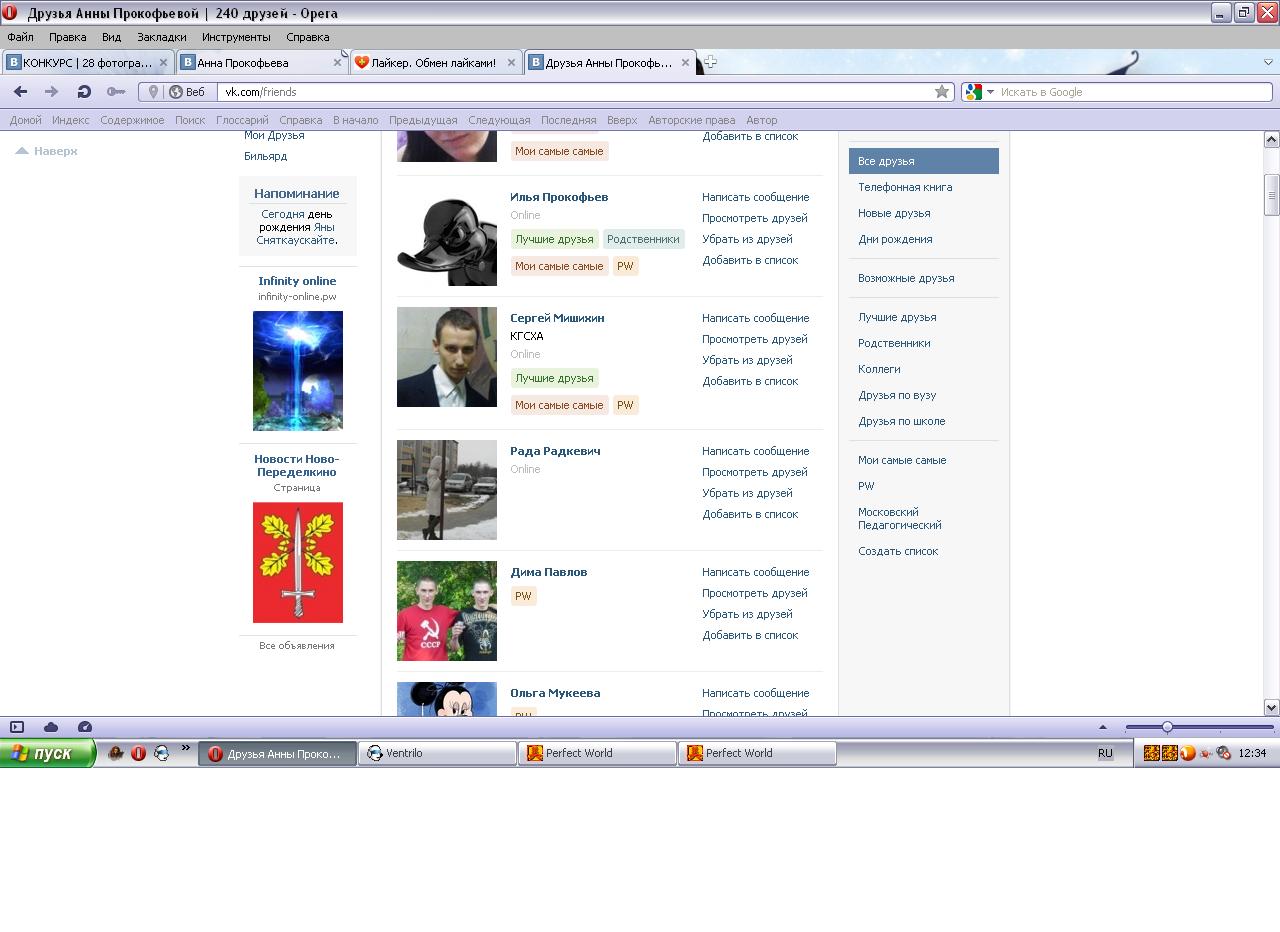Open Илья Прокофьев's profile
Image resolution: width=1280 pixels, height=932 pixels.
pos(559,197)
